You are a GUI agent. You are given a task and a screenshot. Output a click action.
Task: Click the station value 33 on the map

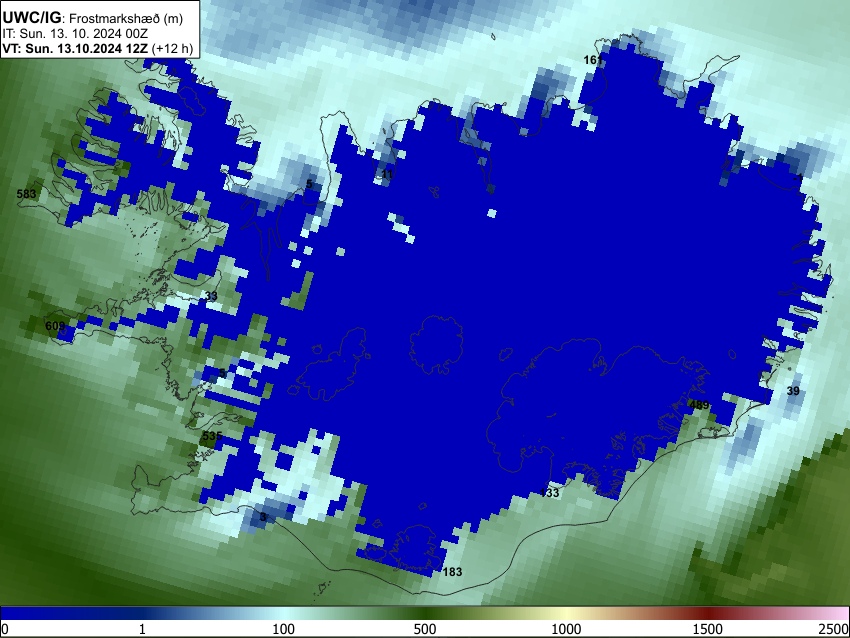(x=211, y=296)
